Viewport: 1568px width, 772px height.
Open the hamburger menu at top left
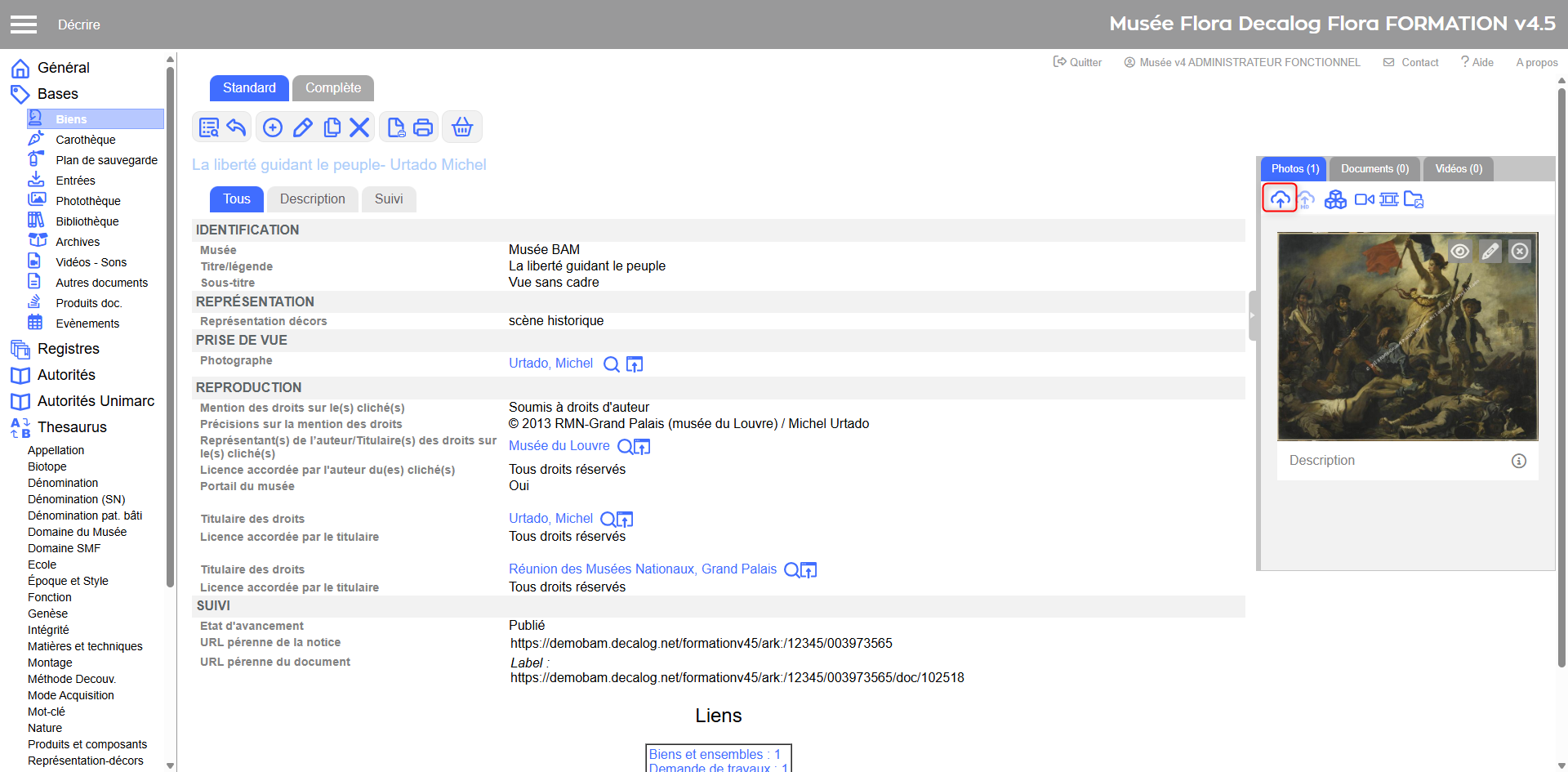point(24,25)
